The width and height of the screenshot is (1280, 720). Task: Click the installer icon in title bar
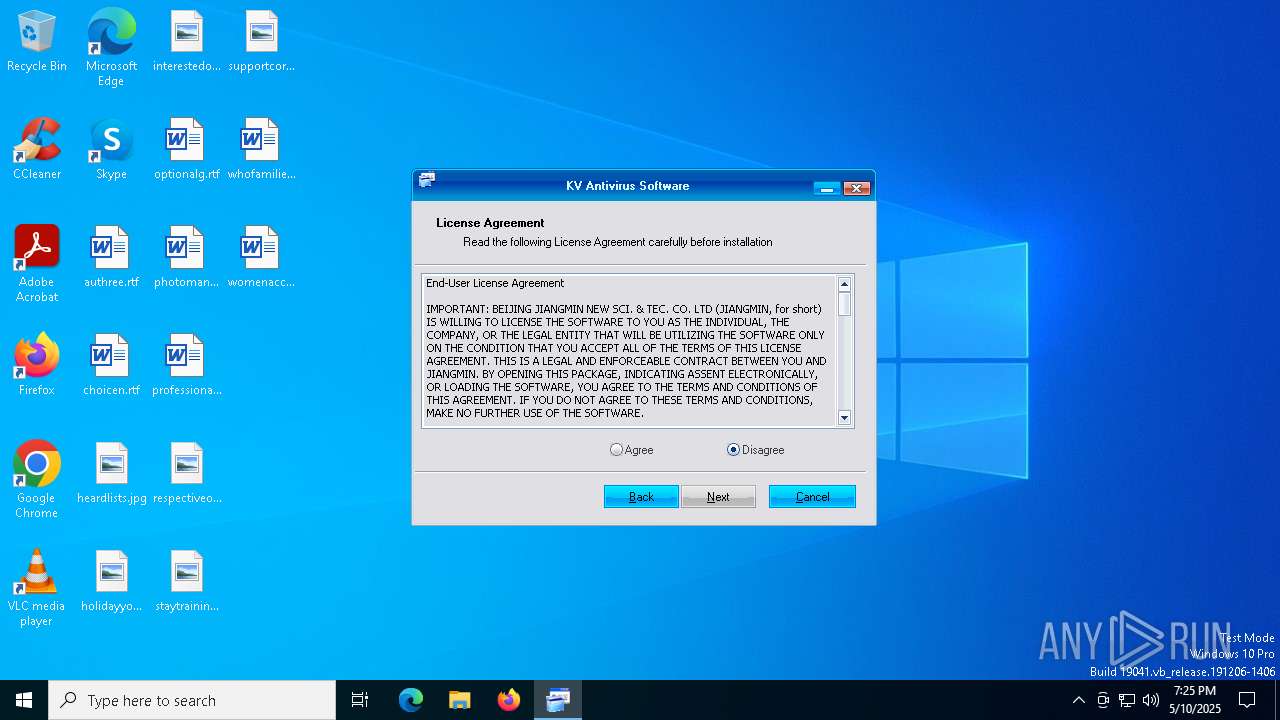click(x=427, y=181)
